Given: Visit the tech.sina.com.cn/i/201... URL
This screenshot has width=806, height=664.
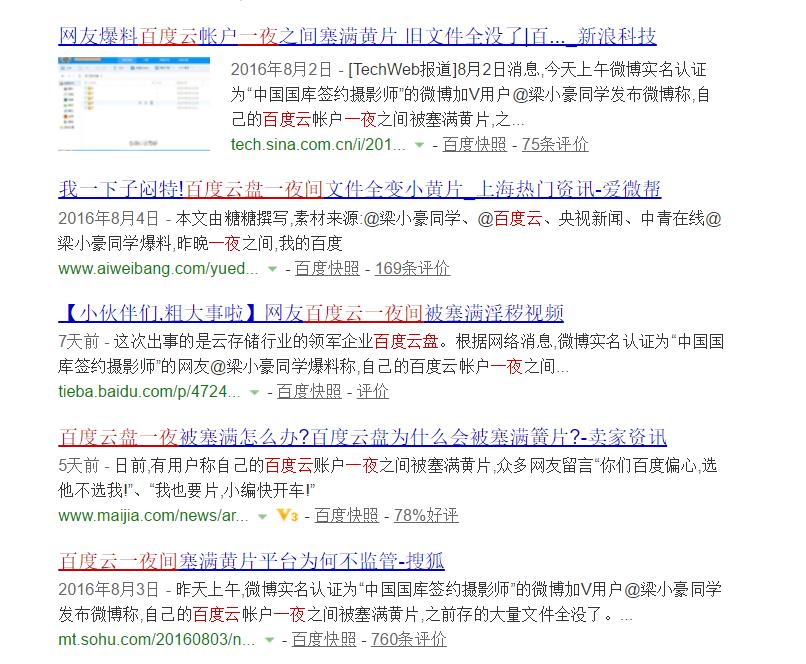Looking at the screenshot, I should click(318, 144).
